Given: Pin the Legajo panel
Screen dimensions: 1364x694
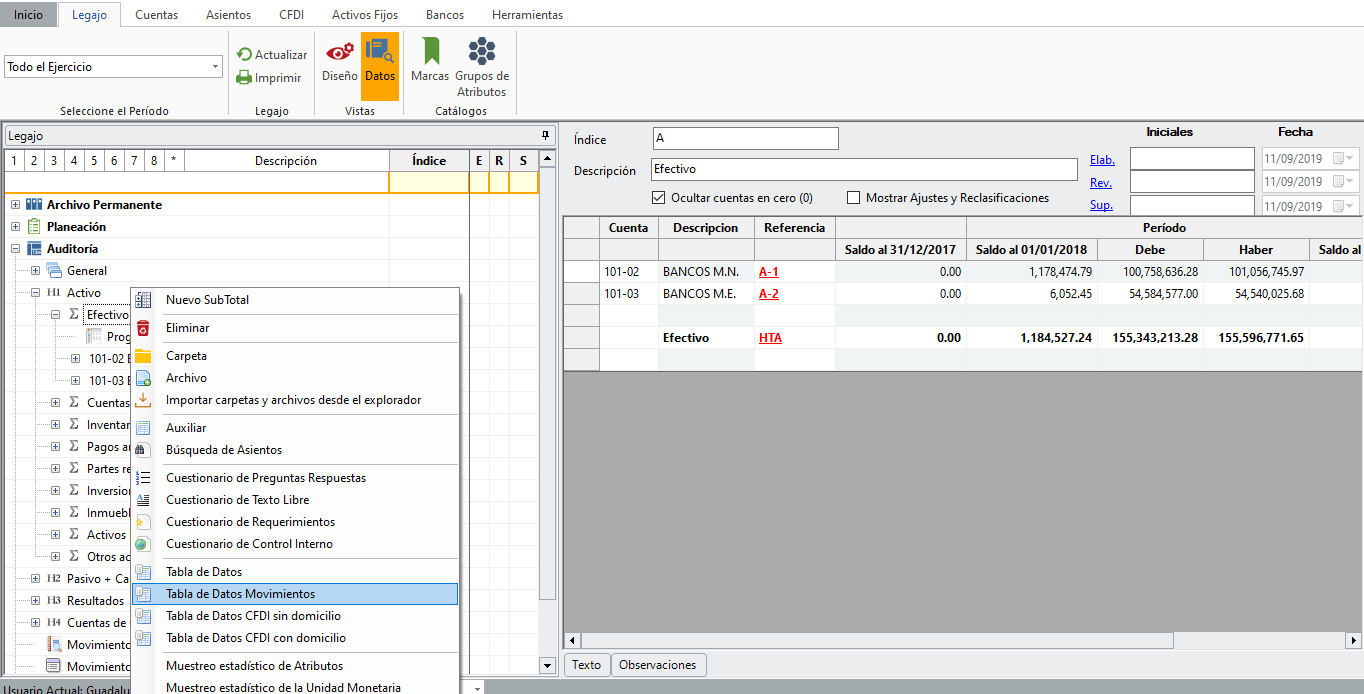Looking at the screenshot, I should click(x=545, y=135).
